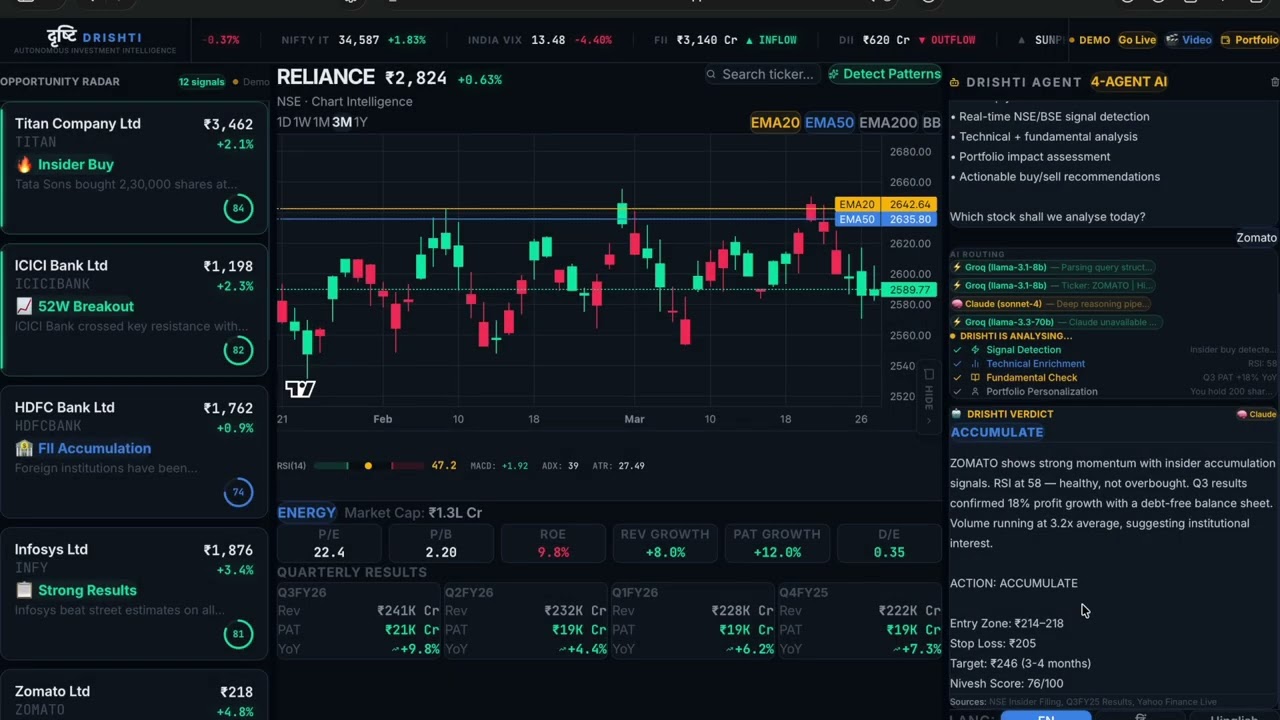
Task: Click the clapperboard icon on Video button
Action: pyautogui.click(x=1172, y=40)
